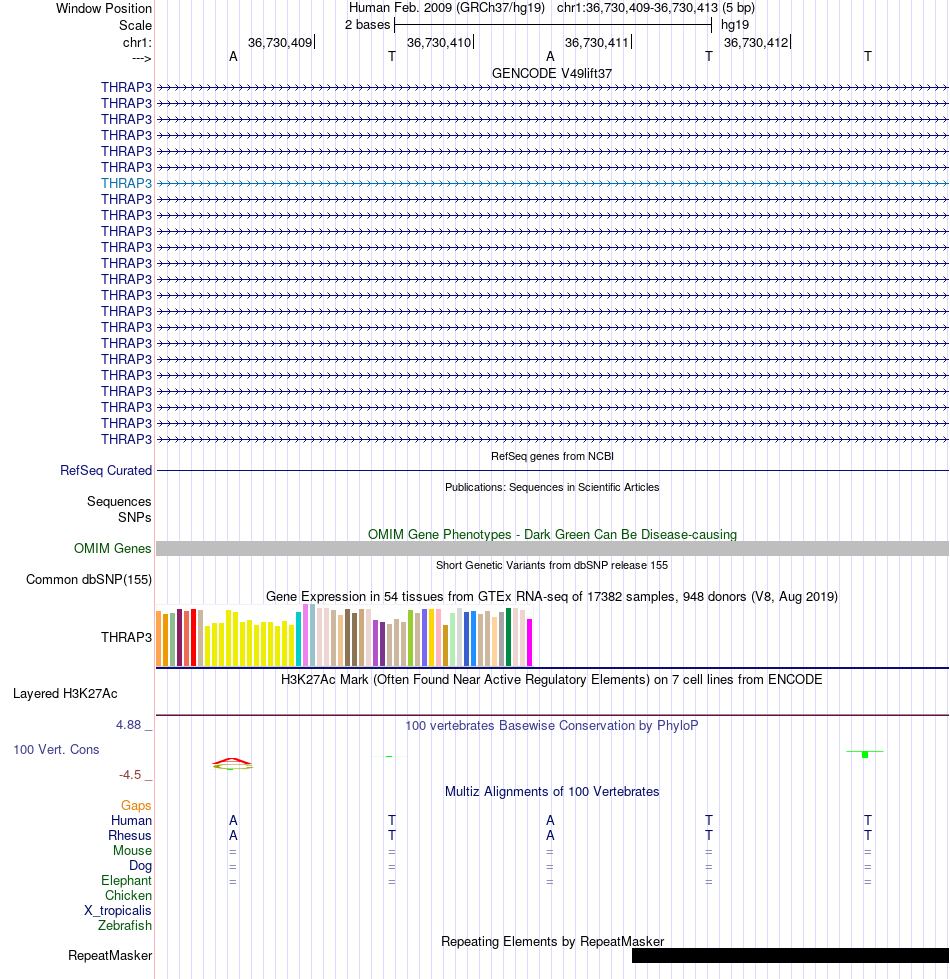This screenshot has height=979, width=950.
Task: Open Repeating Elements by RepeatMasker title
Action: pos(552,942)
